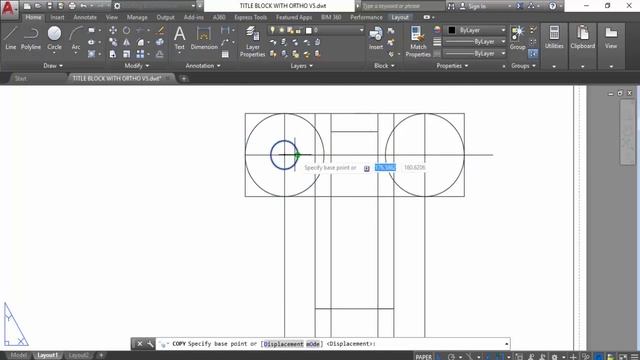Screen dimensions: 640x360
Task: Click the Group tool icon
Action: (x=518, y=38)
